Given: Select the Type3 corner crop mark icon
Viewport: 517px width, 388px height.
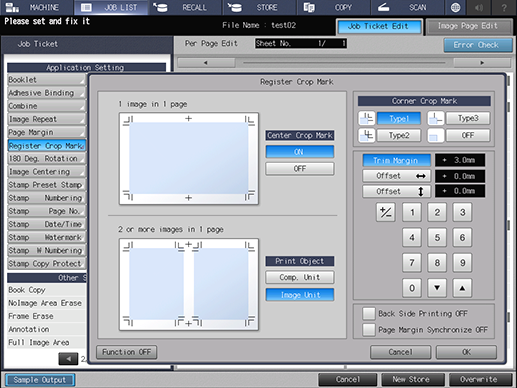Looking at the screenshot, I should 436,118.
